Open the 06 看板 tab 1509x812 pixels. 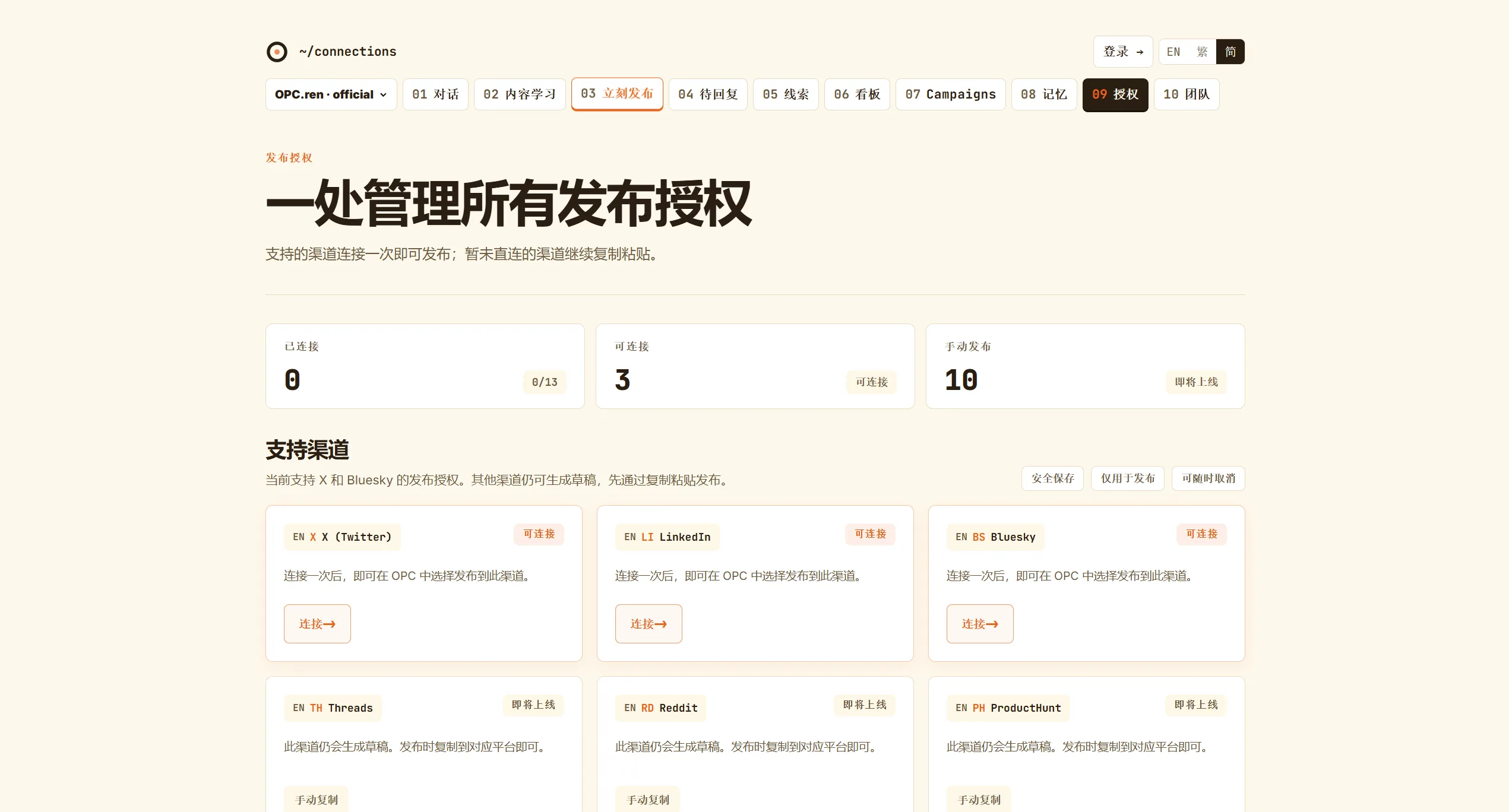pyautogui.click(x=857, y=94)
